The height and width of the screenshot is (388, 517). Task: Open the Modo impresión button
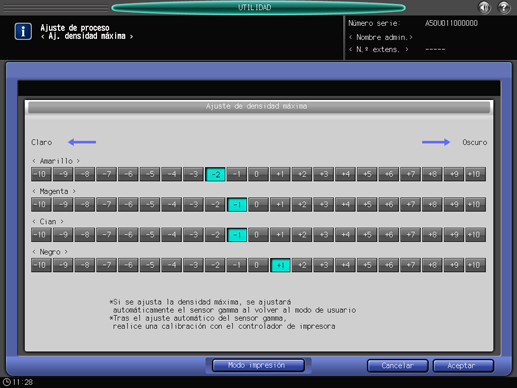pos(258,365)
